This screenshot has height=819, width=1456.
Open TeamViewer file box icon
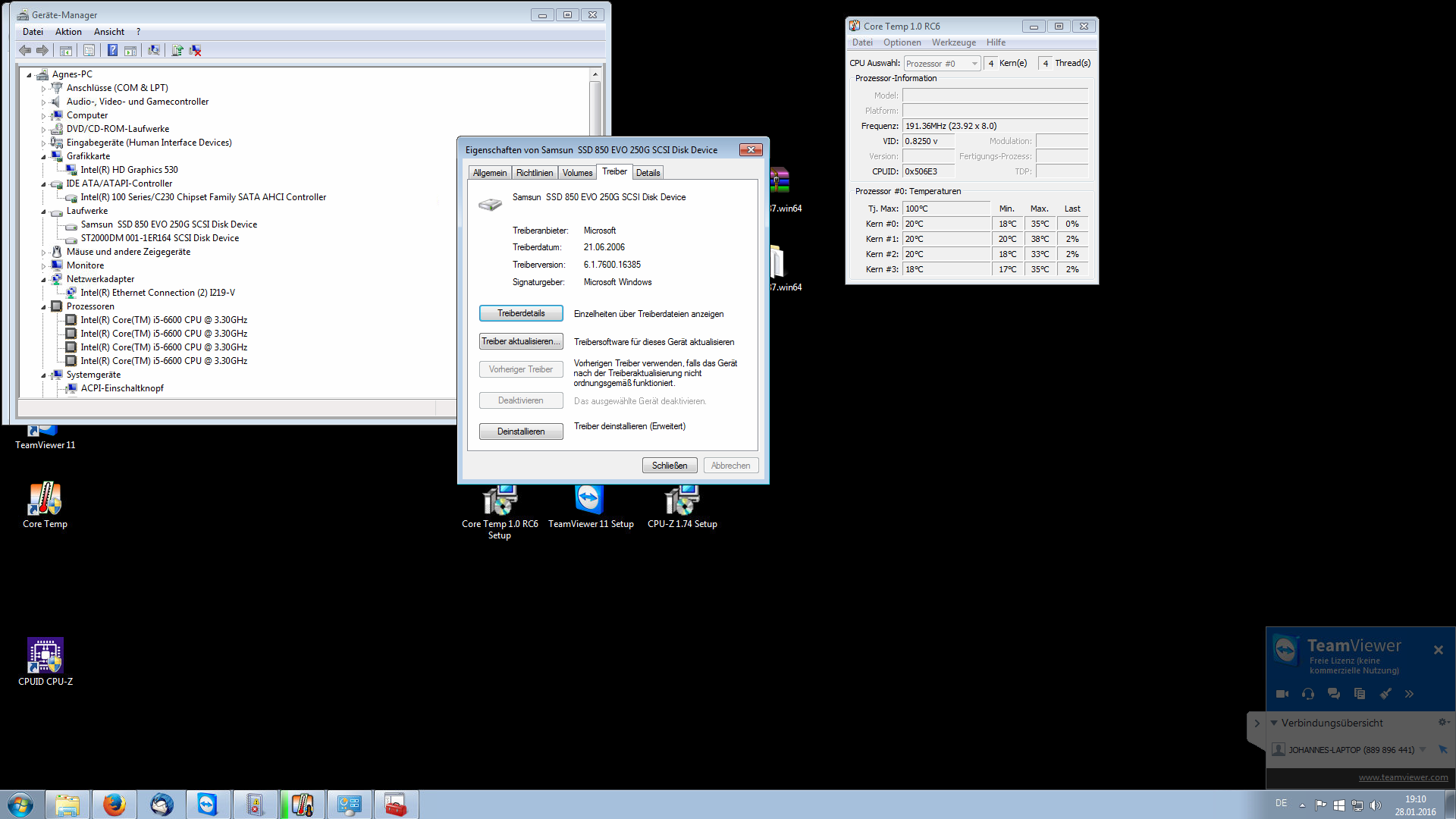point(1360,694)
